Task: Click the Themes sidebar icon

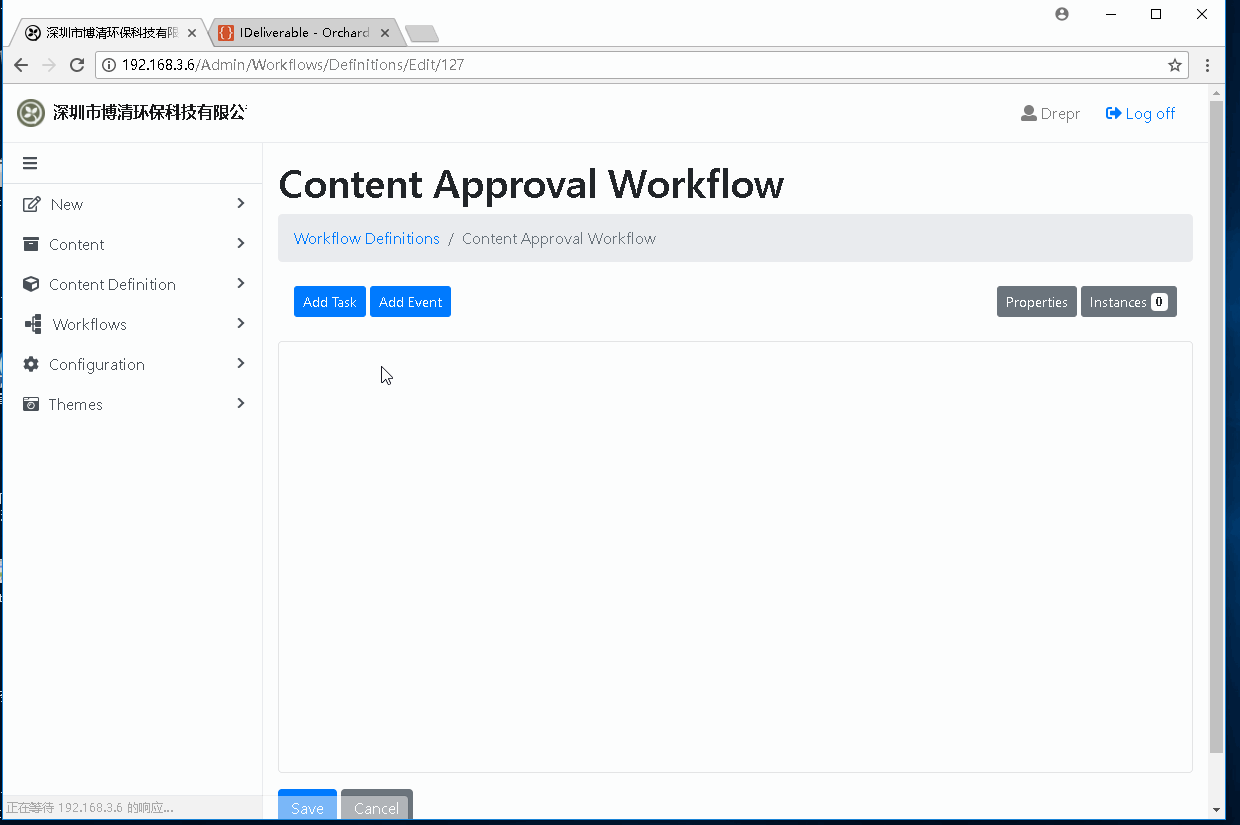Action: click(x=31, y=404)
